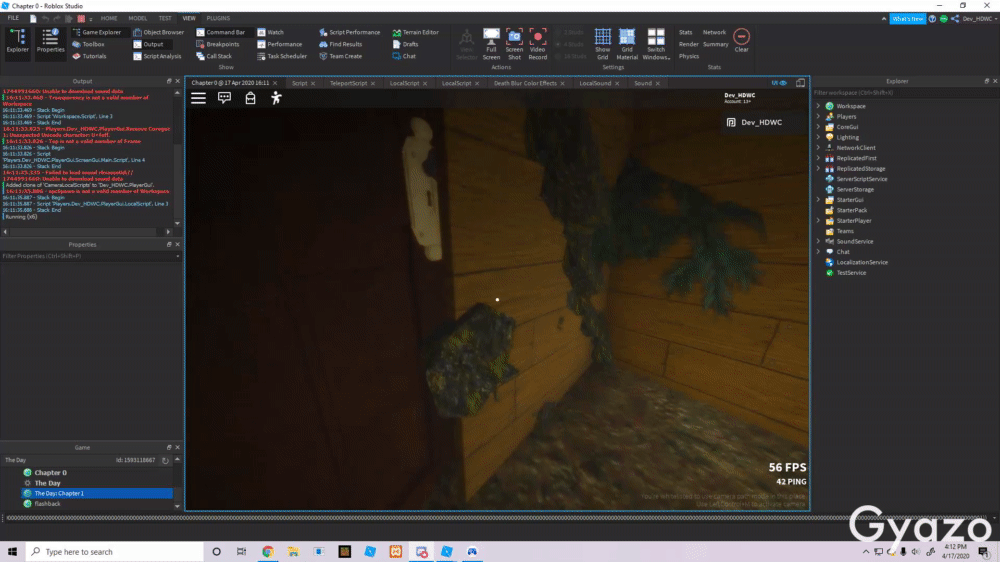Open the FILE menu

point(13,18)
